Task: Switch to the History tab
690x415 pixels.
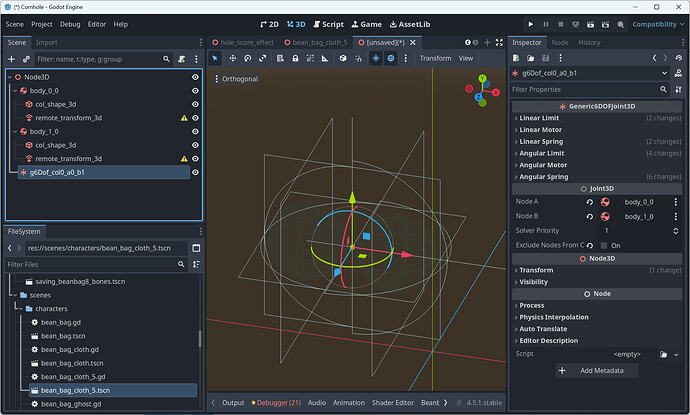Action: pyautogui.click(x=589, y=42)
